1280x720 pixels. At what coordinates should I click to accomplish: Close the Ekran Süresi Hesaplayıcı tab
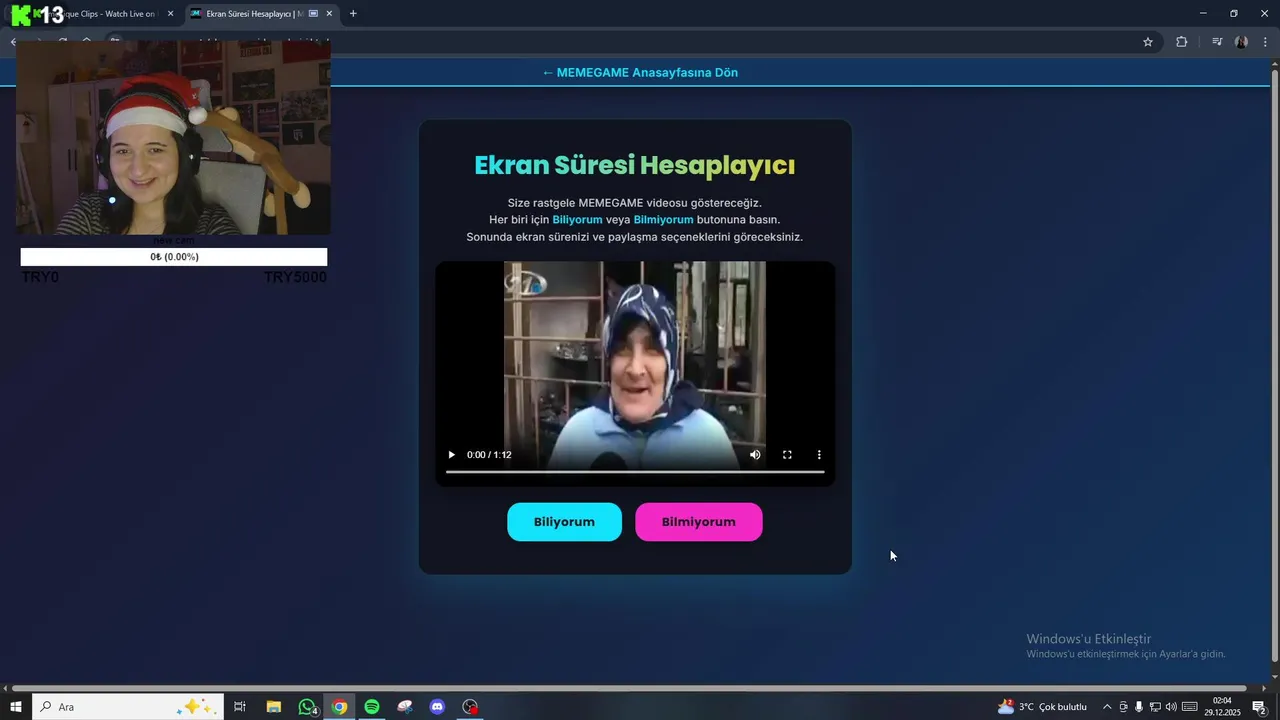click(329, 14)
